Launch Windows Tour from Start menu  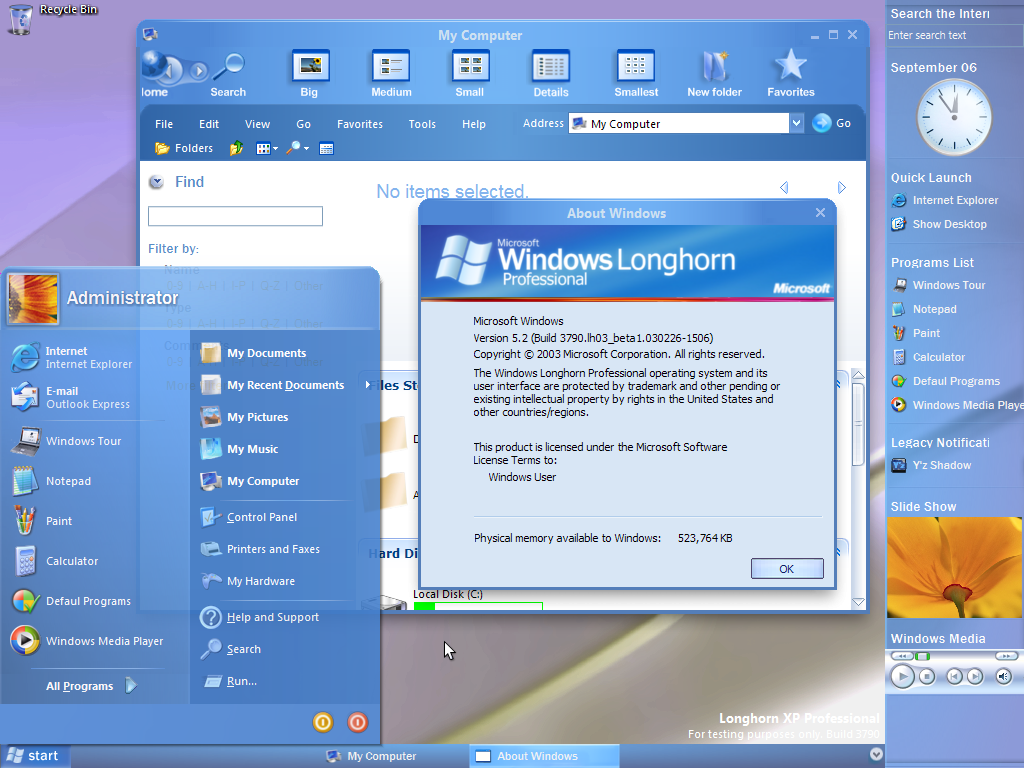67,441
